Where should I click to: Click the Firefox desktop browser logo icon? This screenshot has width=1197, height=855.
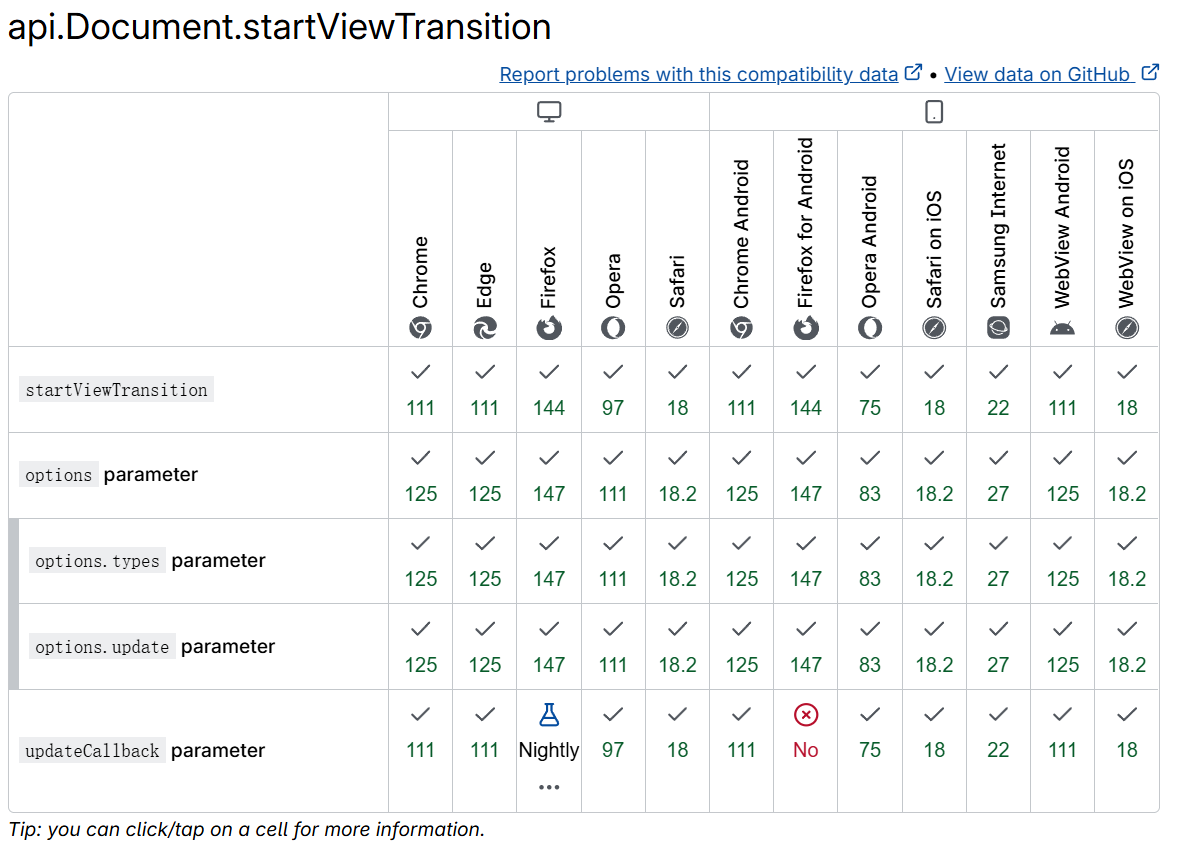549,327
